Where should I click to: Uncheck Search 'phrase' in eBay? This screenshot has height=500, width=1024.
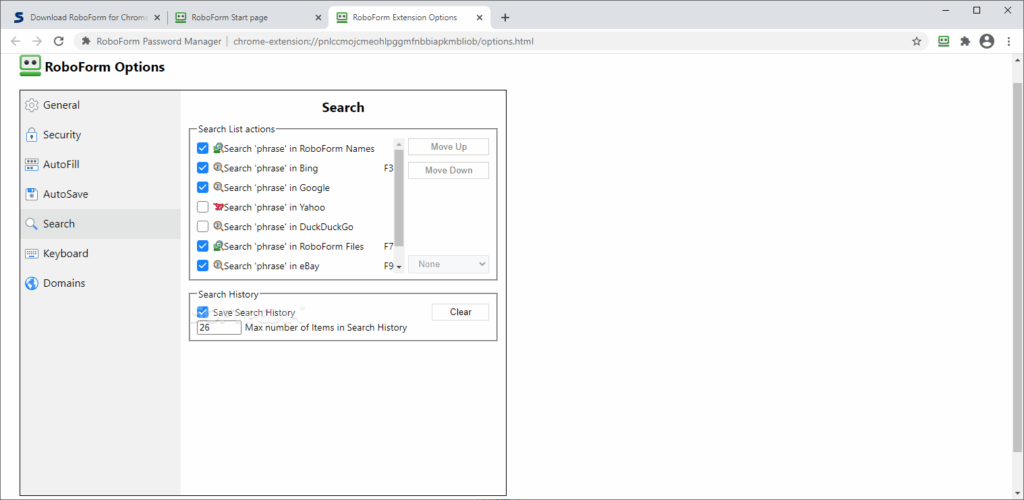pyautogui.click(x=202, y=266)
